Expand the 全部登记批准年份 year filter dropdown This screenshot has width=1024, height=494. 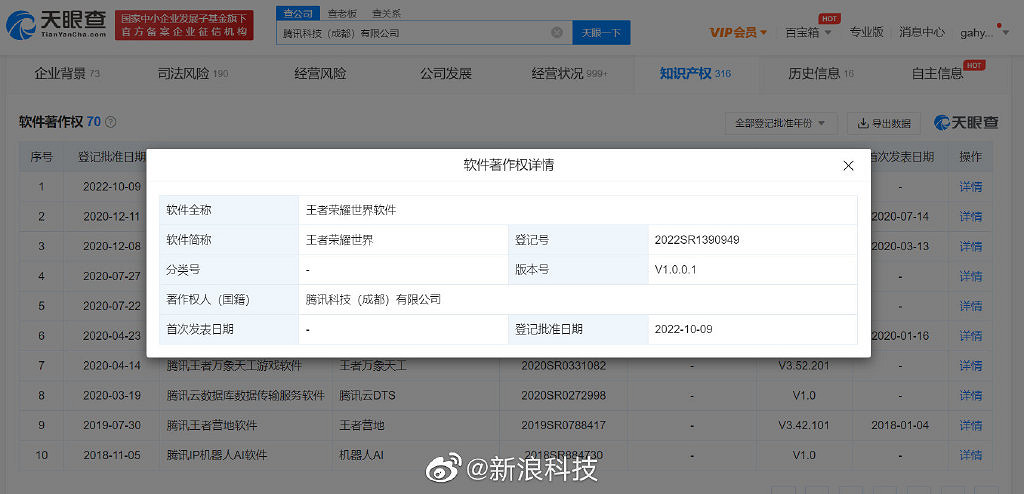click(781, 123)
